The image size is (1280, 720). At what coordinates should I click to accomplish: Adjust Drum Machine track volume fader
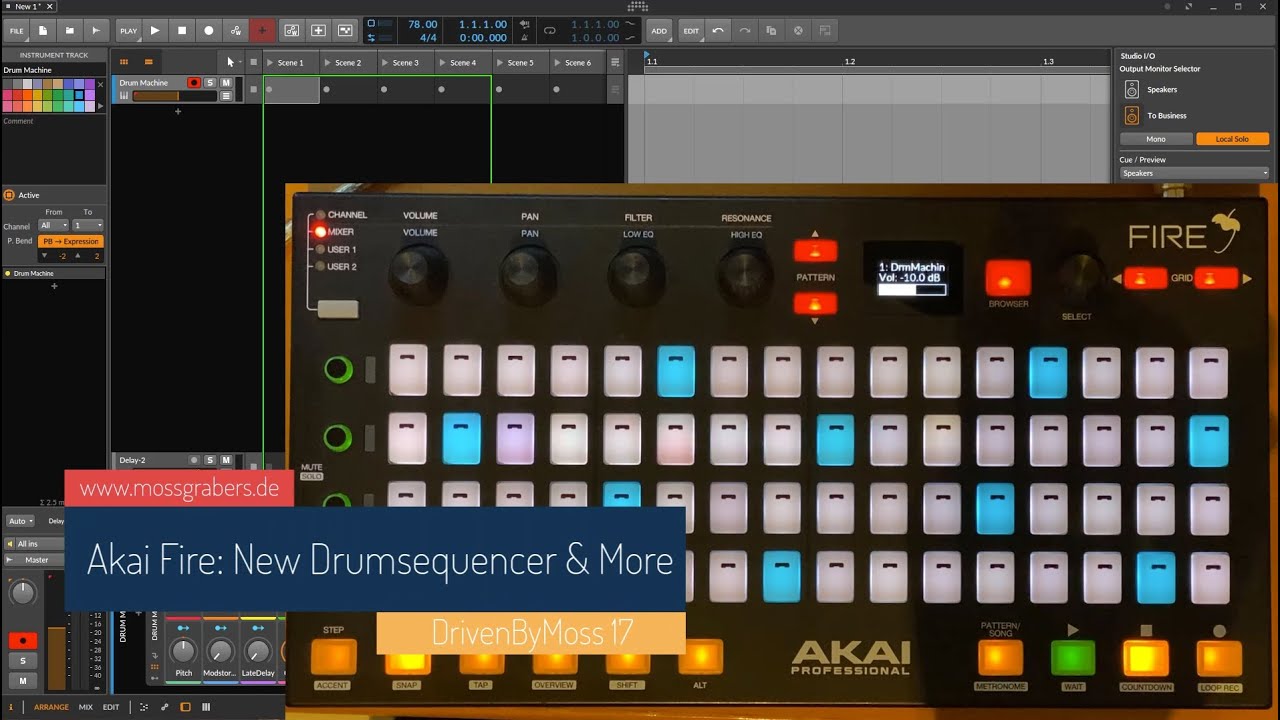(174, 96)
